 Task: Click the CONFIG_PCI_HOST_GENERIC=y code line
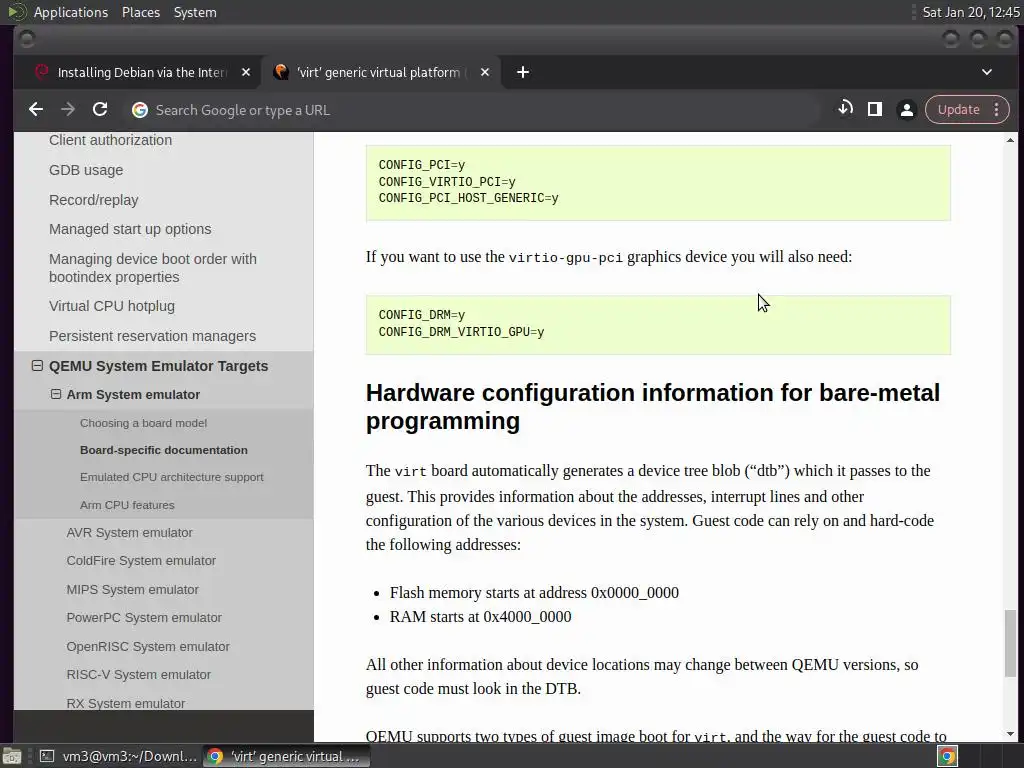[x=468, y=199]
